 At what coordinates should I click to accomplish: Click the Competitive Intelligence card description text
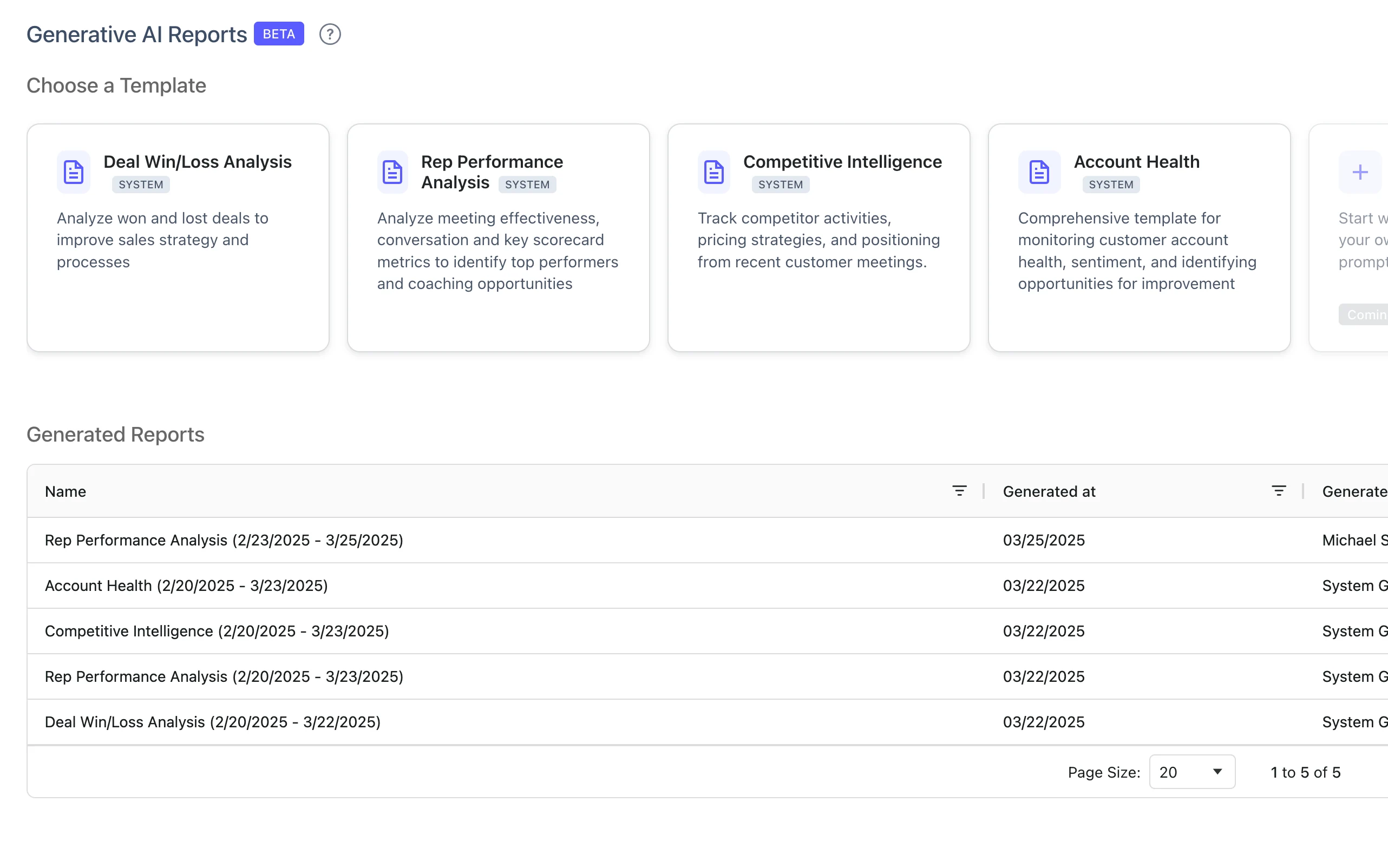point(819,240)
